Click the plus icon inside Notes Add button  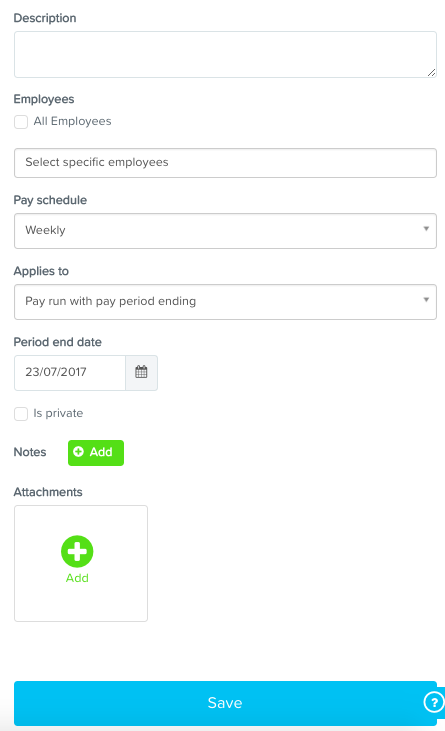[79, 452]
